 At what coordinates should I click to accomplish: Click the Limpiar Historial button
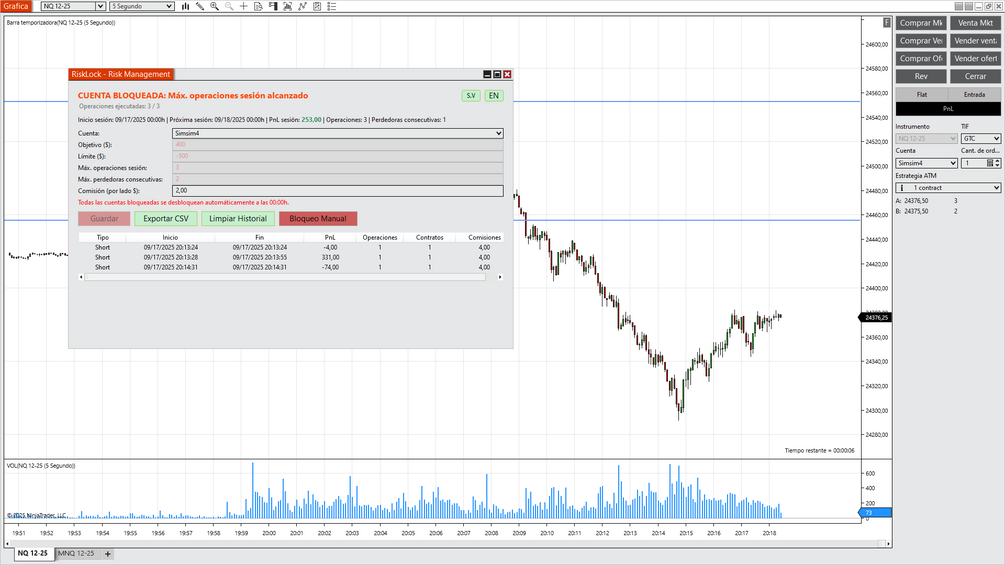point(238,218)
